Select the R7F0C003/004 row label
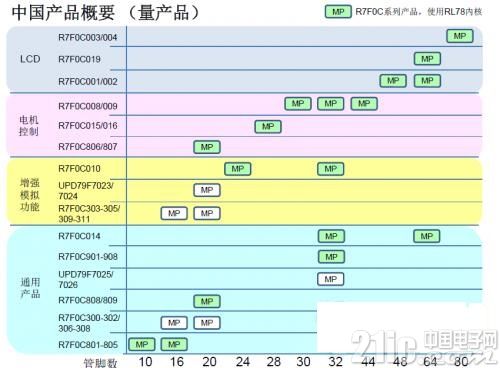The image size is (500, 368). [x=88, y=37]
